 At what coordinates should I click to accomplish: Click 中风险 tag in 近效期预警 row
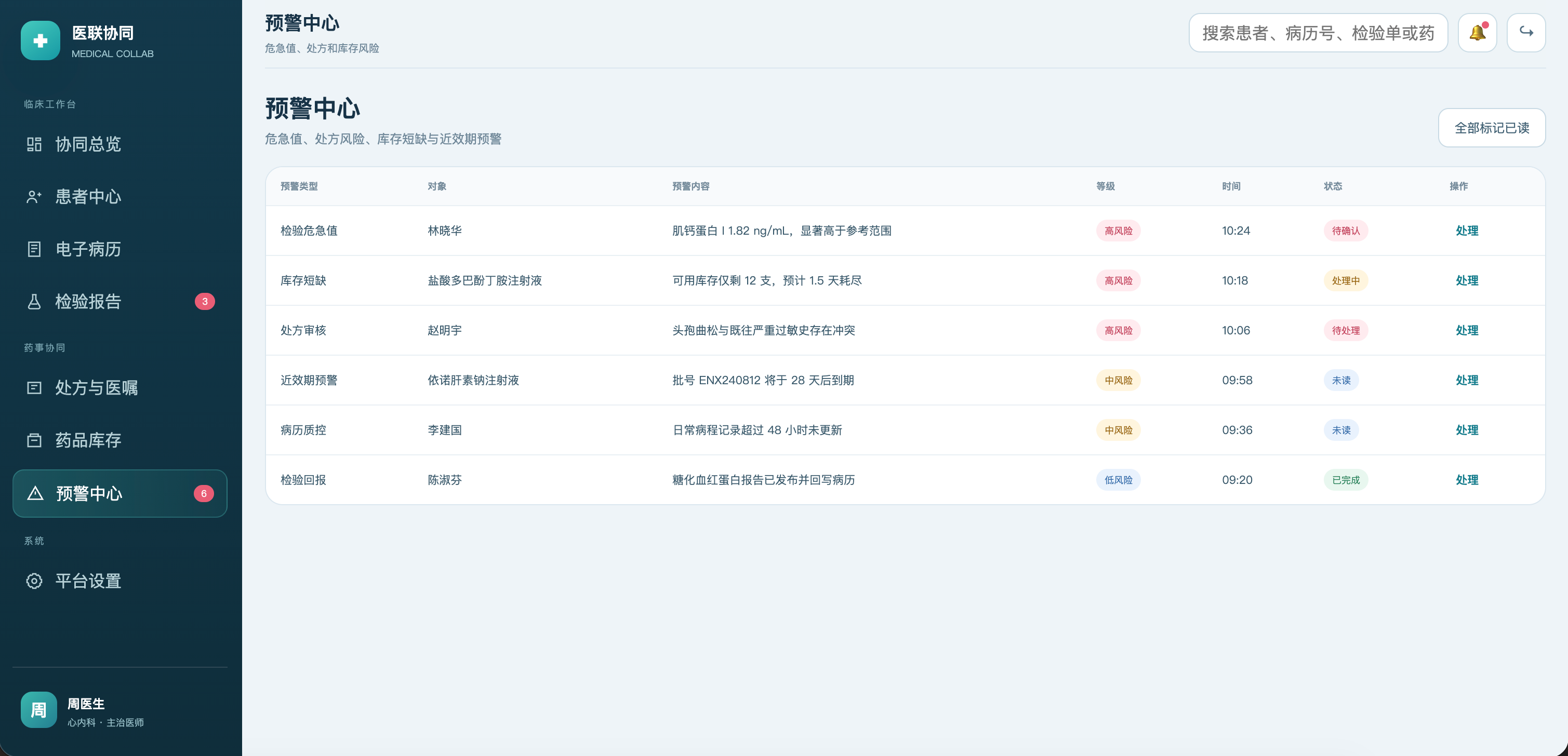point(1118,380)
